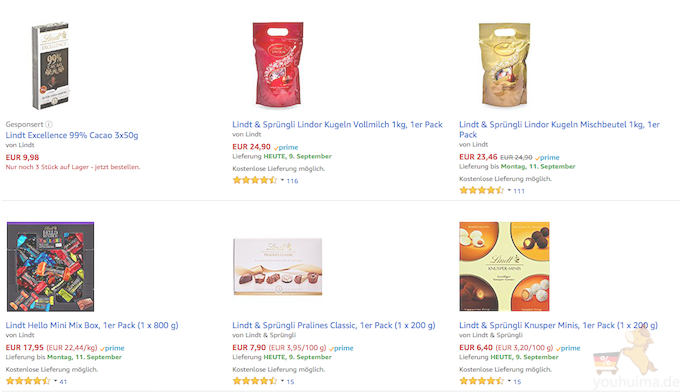Open the Hello Mini Mix Box image
Image resolution: width=680 pixels, height=392 pixels.
pyautogui.click(x=50, y=266)
